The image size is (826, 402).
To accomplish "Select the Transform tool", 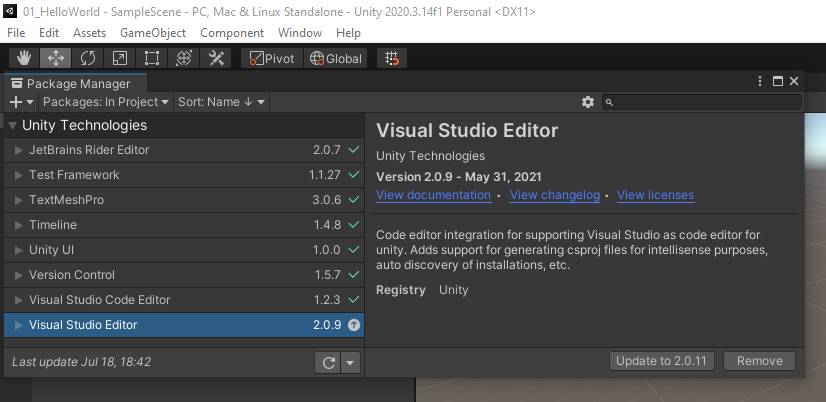I will coord(184,58).
